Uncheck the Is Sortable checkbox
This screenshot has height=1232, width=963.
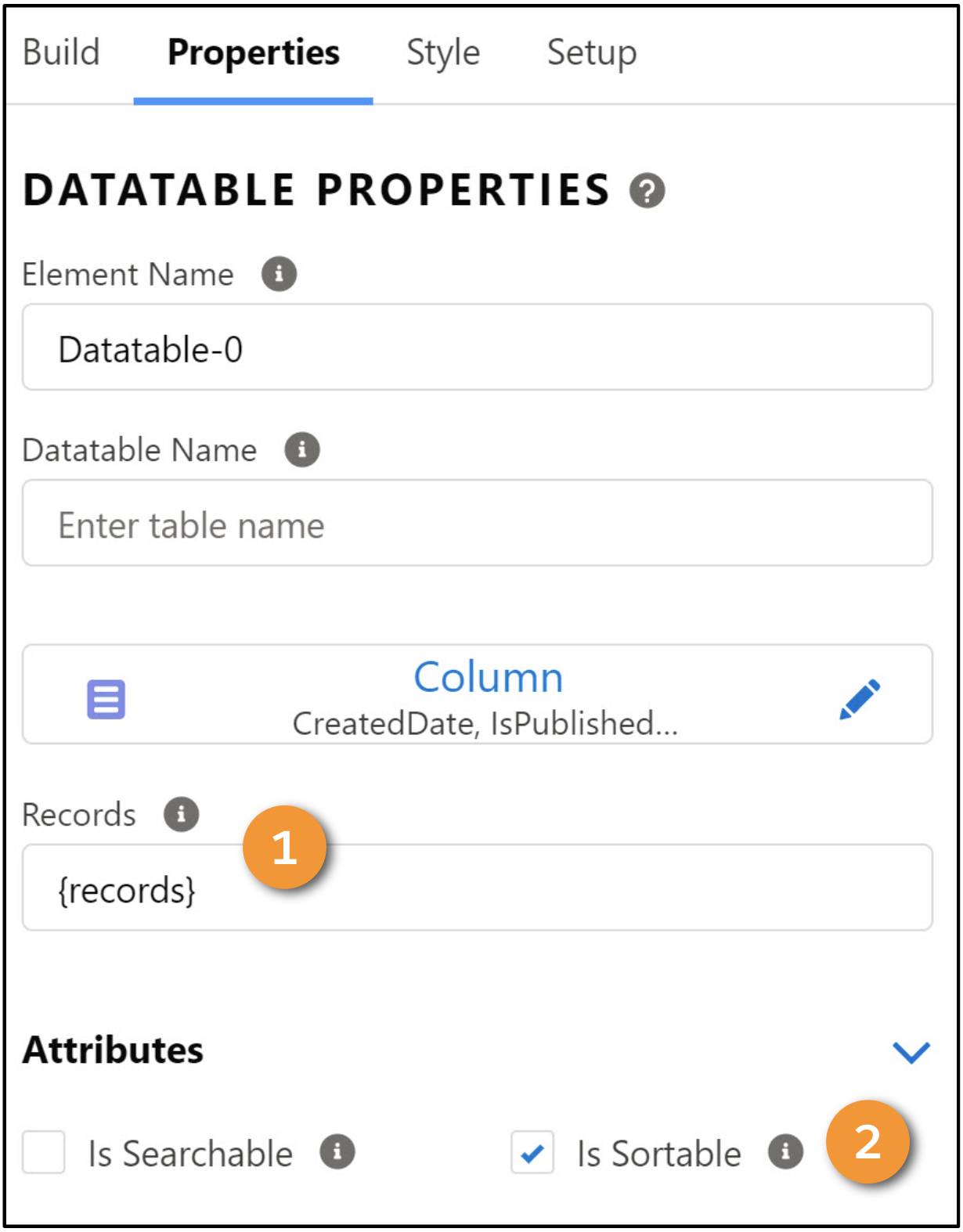click(532, 1152)
